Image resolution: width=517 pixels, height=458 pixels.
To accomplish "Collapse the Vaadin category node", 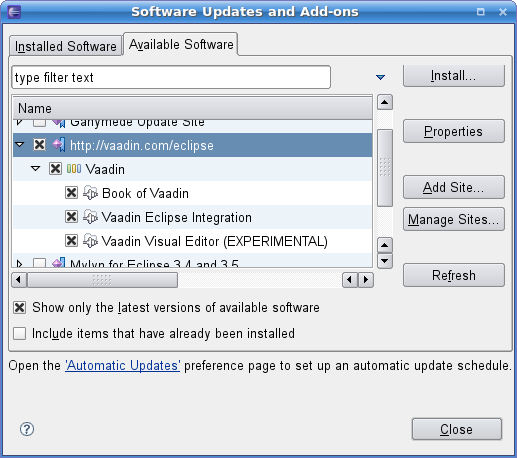I will pyautogui.click(x=35, y=169).
